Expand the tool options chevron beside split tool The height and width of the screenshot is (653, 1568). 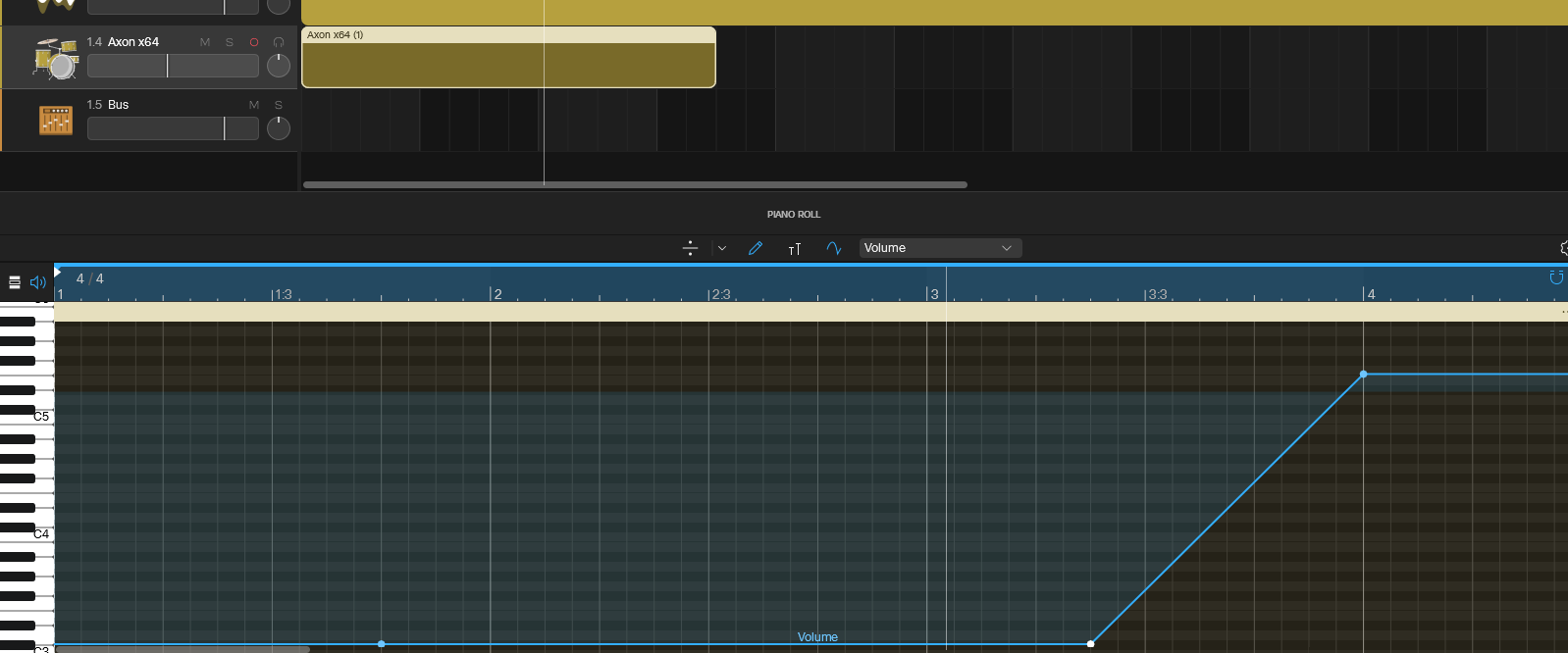pos(722,248)
